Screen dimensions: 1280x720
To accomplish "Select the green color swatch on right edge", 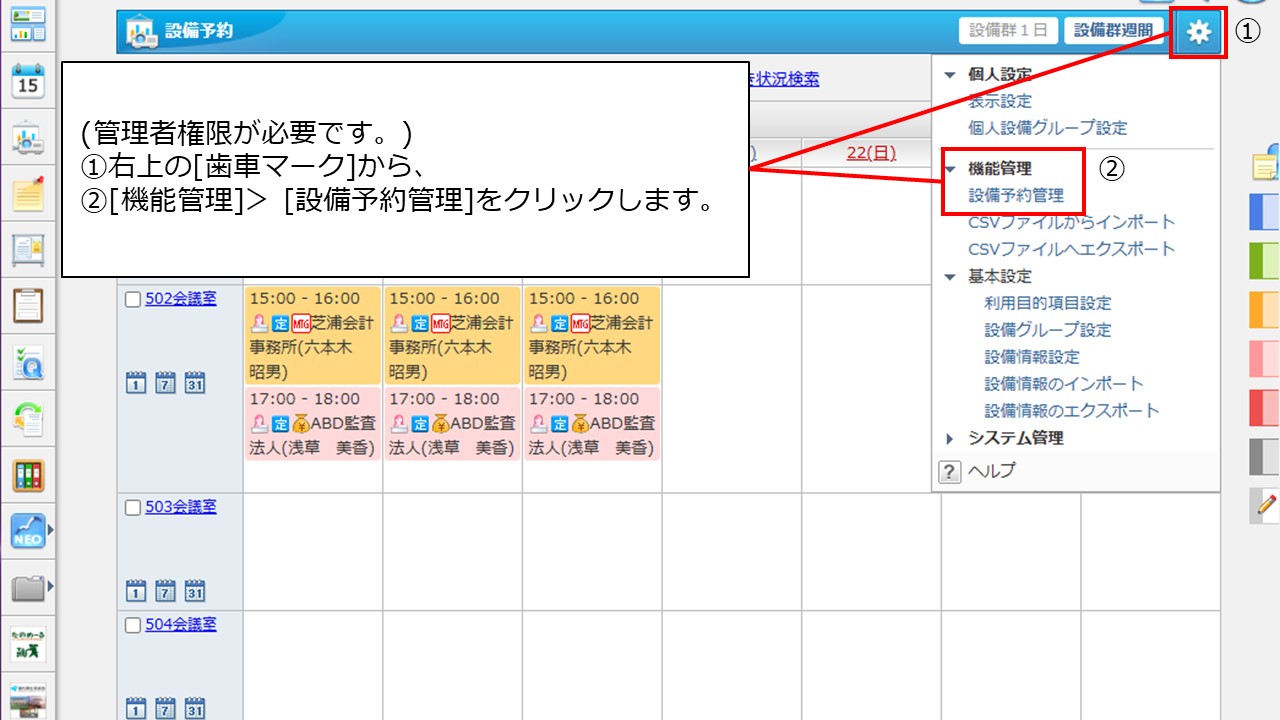I will [x=1264, y=260].
